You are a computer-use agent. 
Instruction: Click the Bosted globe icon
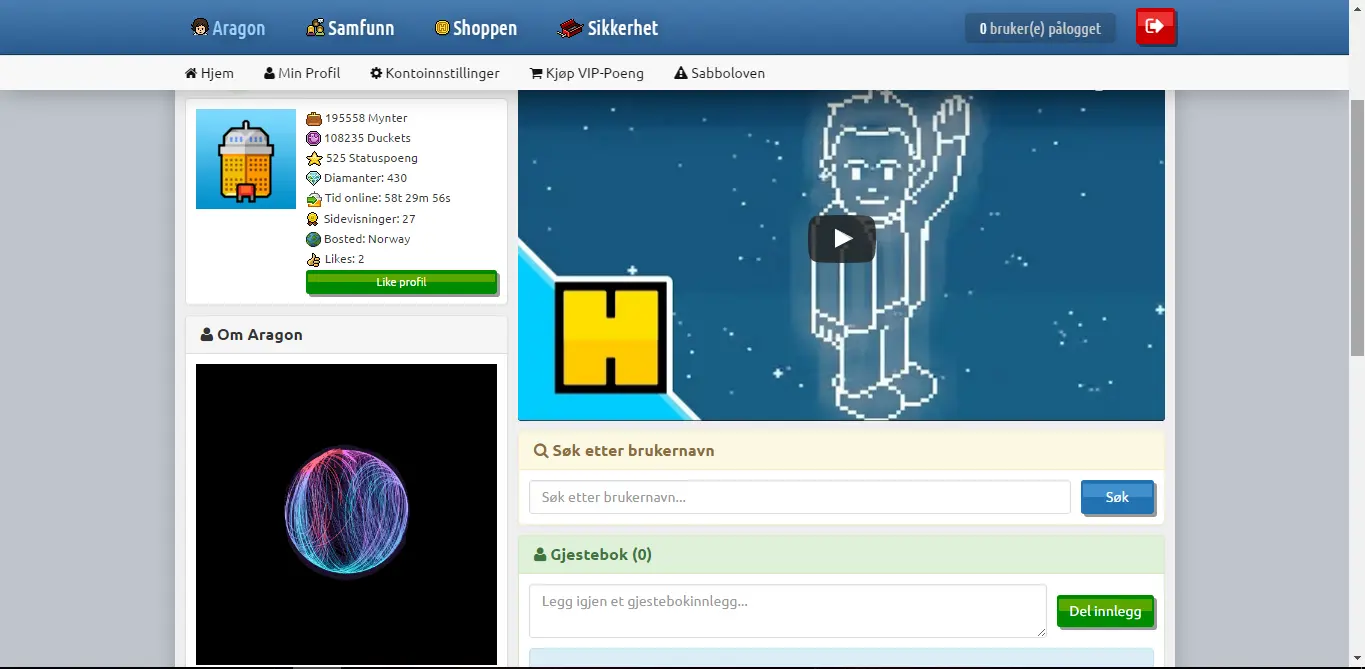pos(314,239)
